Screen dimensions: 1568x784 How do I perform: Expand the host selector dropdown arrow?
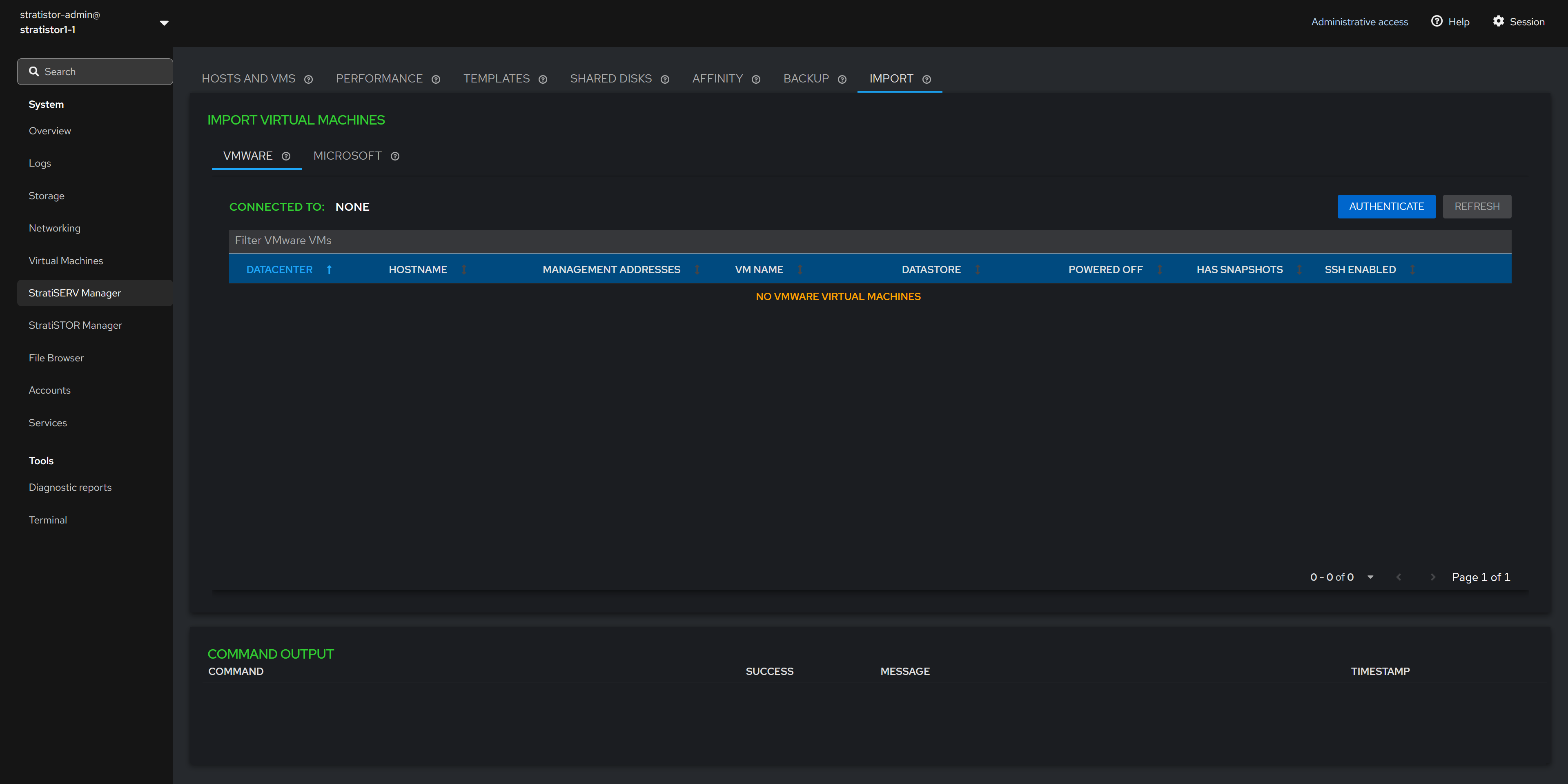coord(164,22)
